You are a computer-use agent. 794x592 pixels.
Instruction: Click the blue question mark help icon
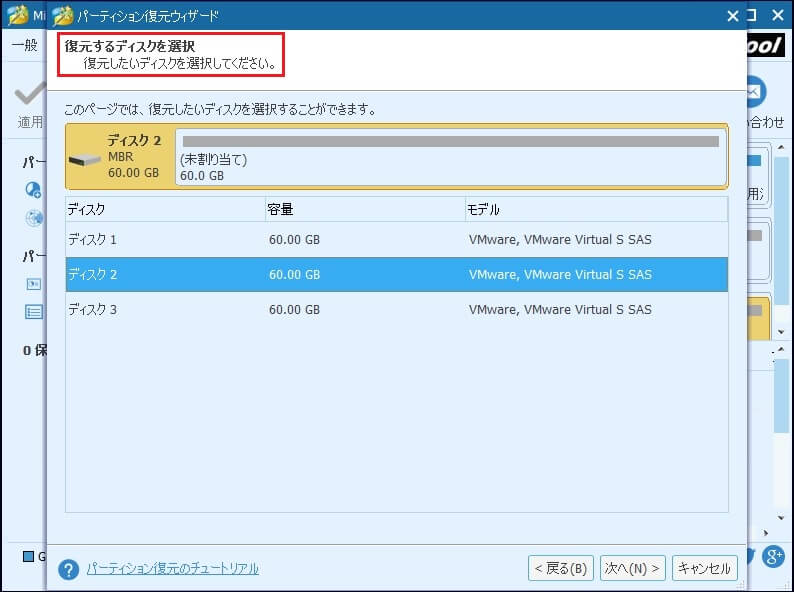click(x=68, y=569)
